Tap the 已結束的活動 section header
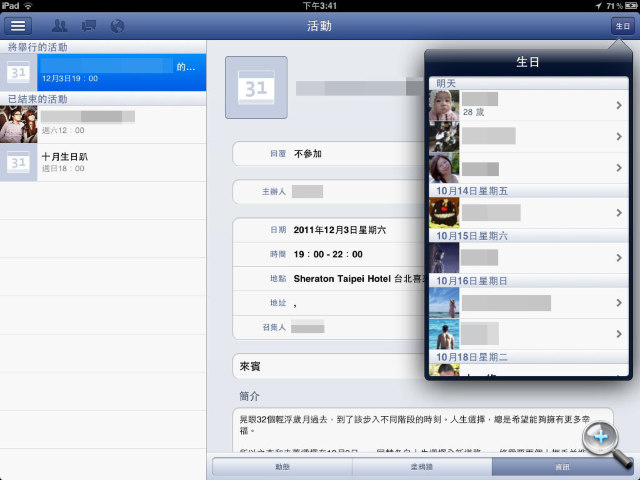This screenshot has height=480, width=640. pos(103,99)
